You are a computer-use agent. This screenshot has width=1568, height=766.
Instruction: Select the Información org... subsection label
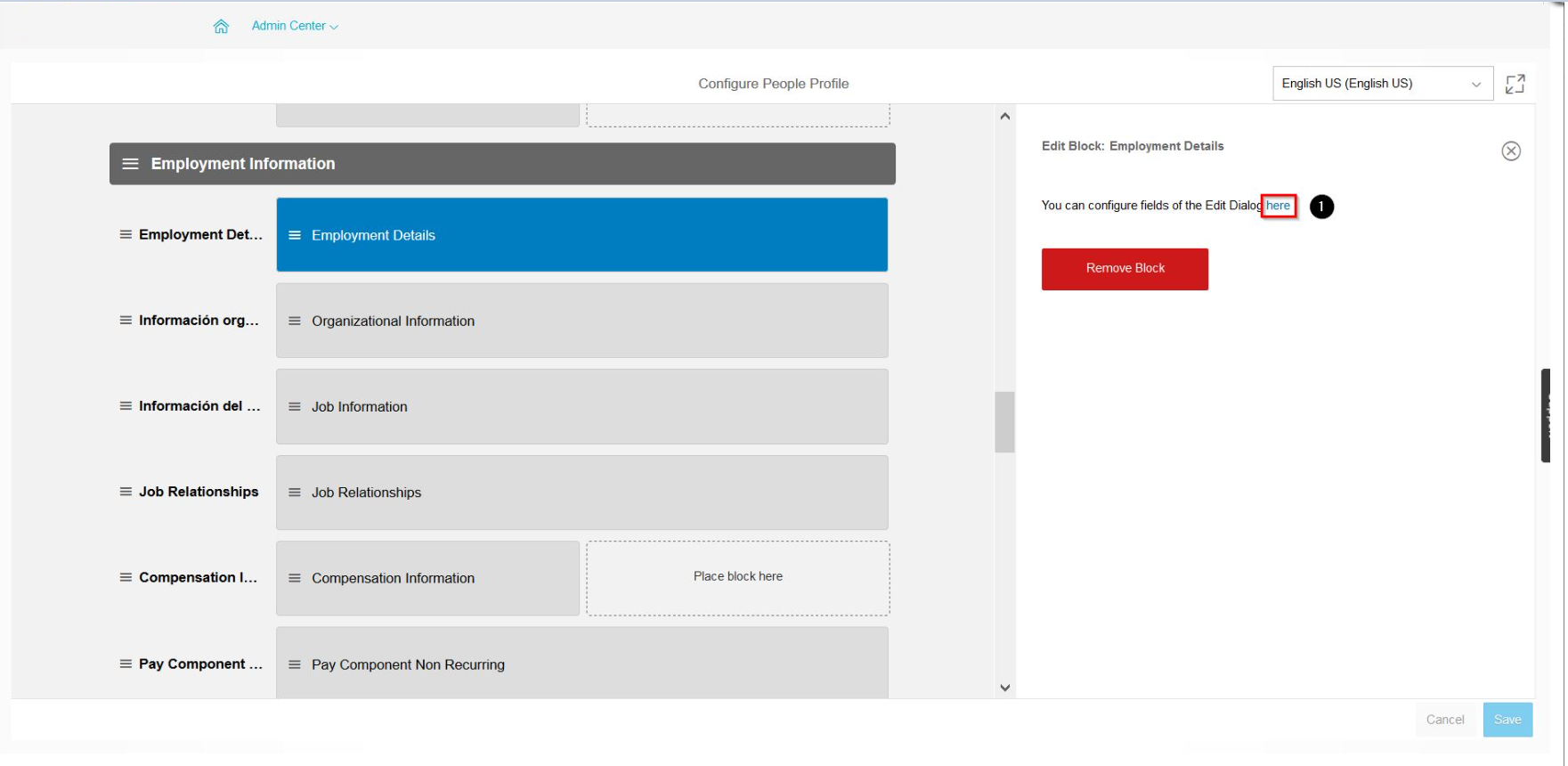[199, 320]
